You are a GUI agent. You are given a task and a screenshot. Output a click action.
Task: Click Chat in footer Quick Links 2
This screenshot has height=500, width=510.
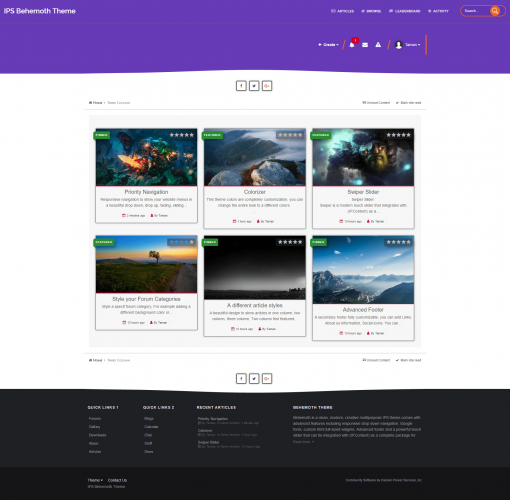(x=148, y=435)
